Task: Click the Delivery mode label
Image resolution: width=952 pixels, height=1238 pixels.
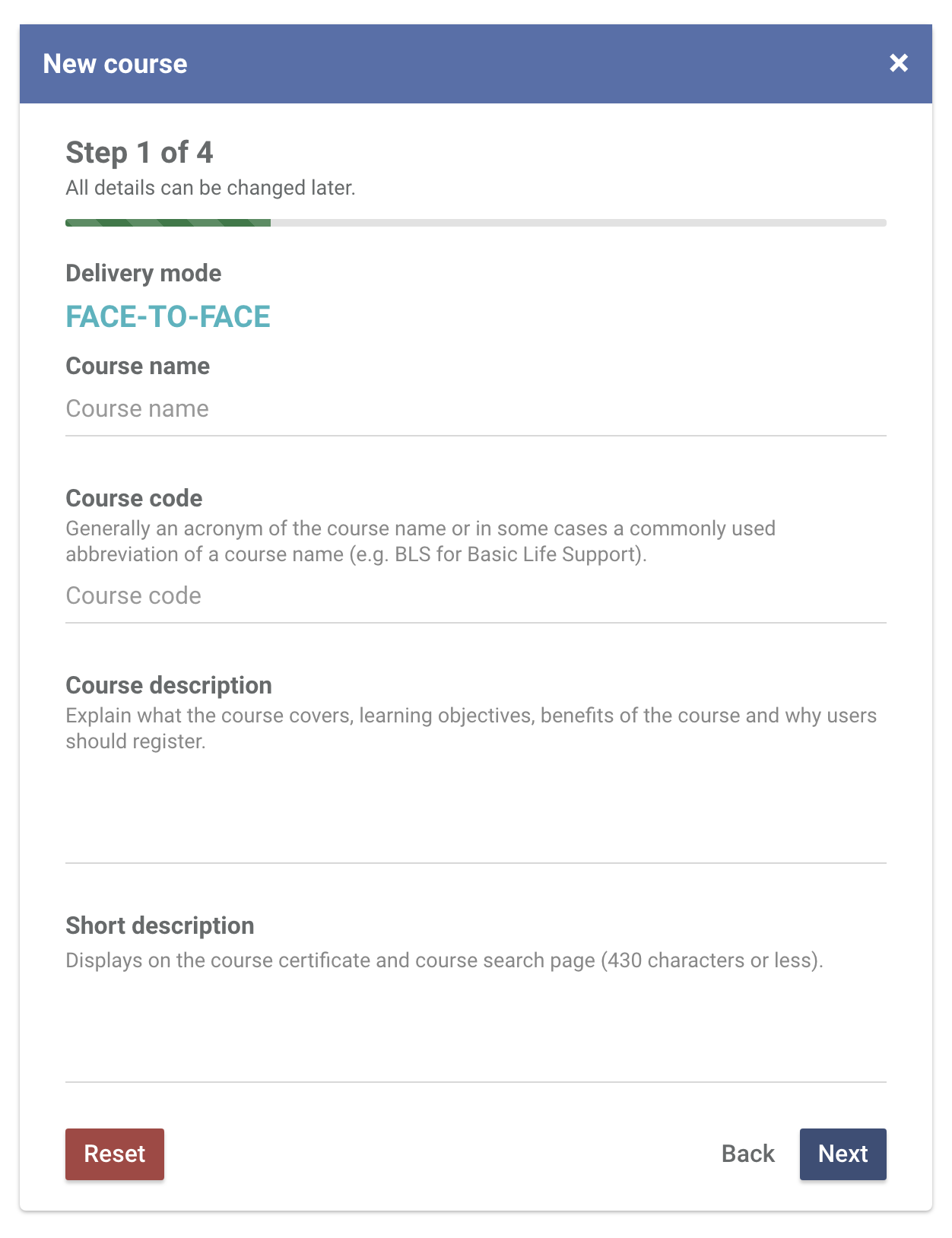Action: pyautogui.click(x=144, y=273)
